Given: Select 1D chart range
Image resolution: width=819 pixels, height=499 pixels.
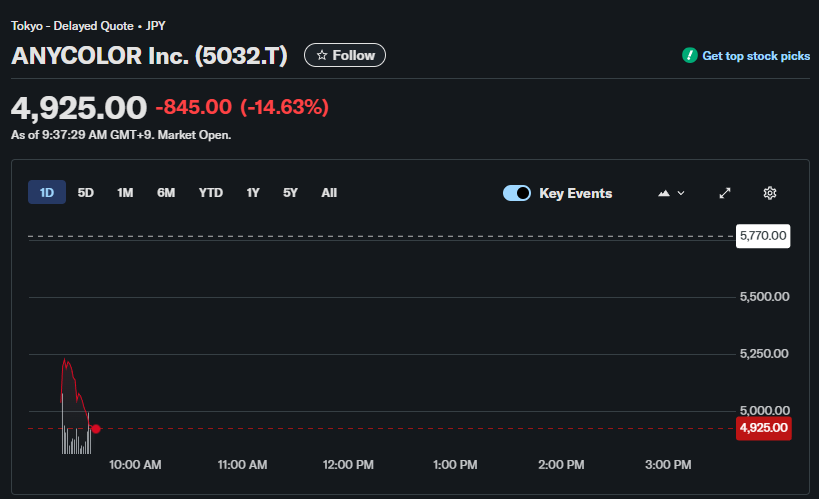Looking at the screenshot, I should pyautogui.click(x=46, y=193).
